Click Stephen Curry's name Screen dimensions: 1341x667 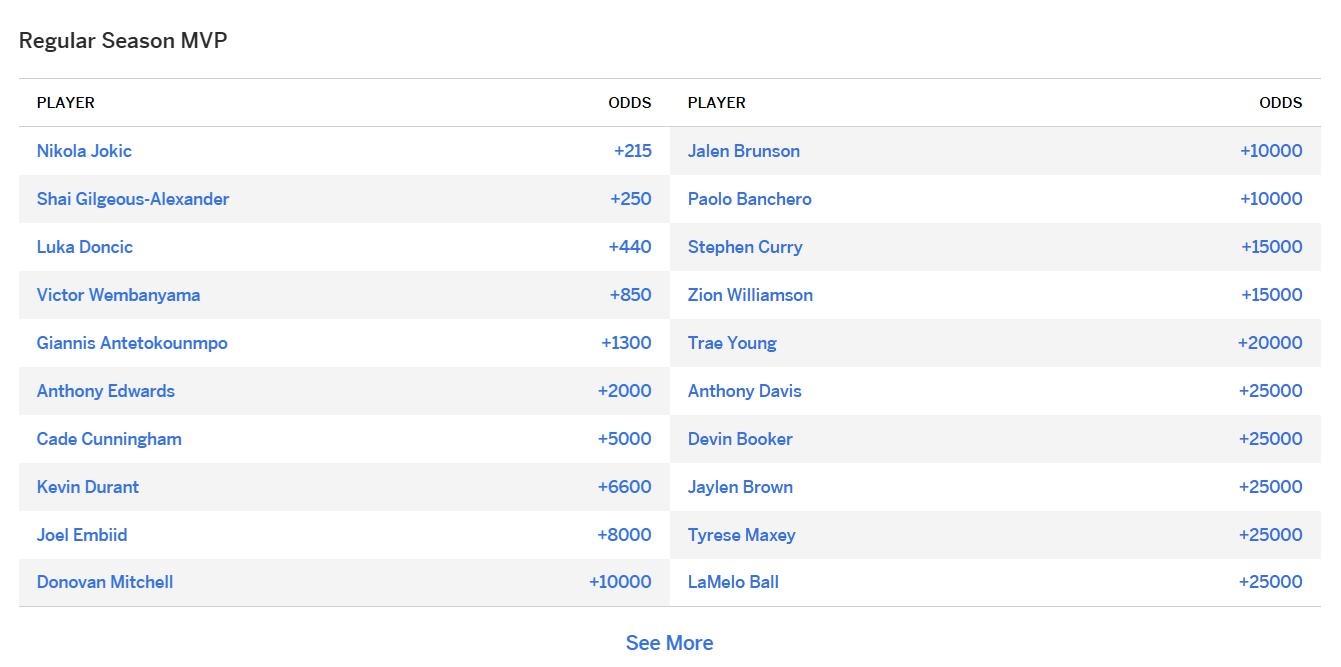coord(745,247)
